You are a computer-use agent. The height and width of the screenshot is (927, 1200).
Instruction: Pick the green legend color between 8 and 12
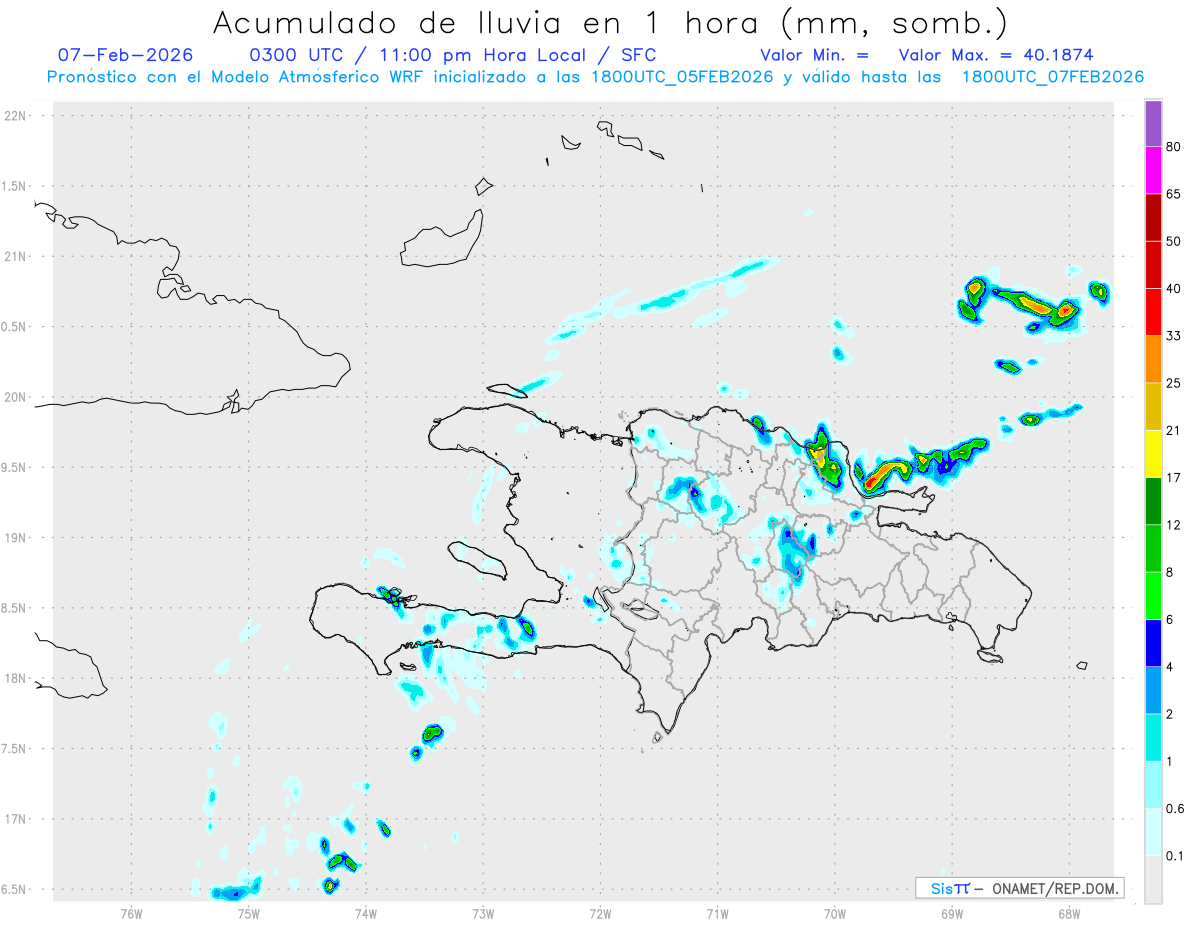(x=1153, y=548)
